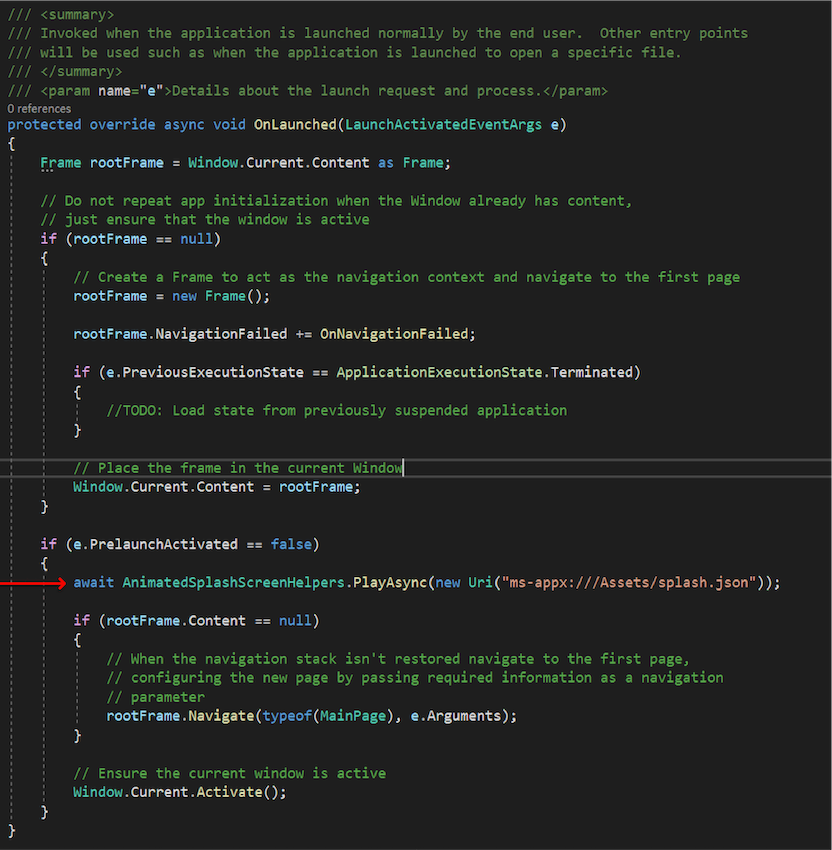This screenshot has width=832, height=850.
Task: Click 'Window.Current.Content as Frame' line
Action: (246, 163)
